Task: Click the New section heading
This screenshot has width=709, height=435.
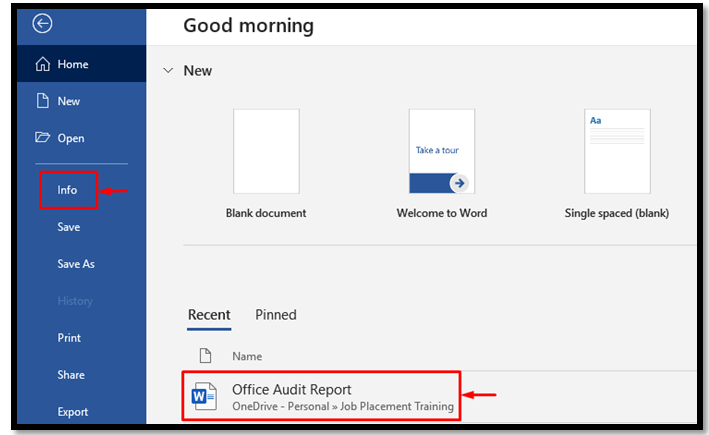Action: [198, 71]
